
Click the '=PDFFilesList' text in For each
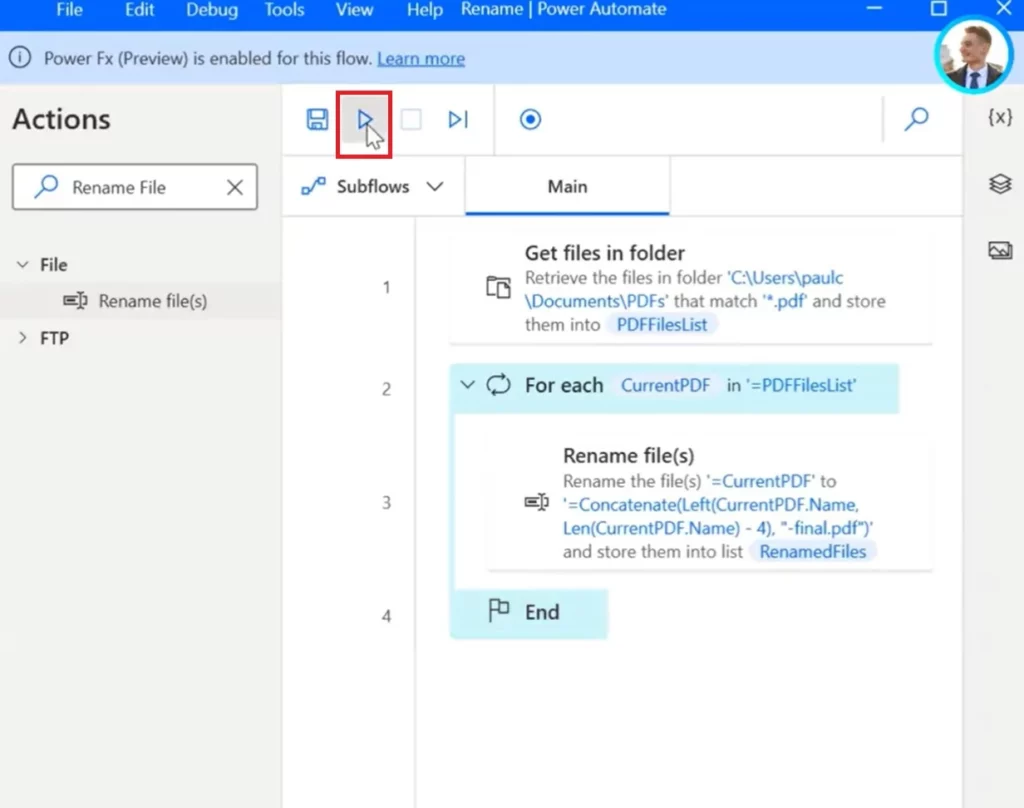coord(801,385)
